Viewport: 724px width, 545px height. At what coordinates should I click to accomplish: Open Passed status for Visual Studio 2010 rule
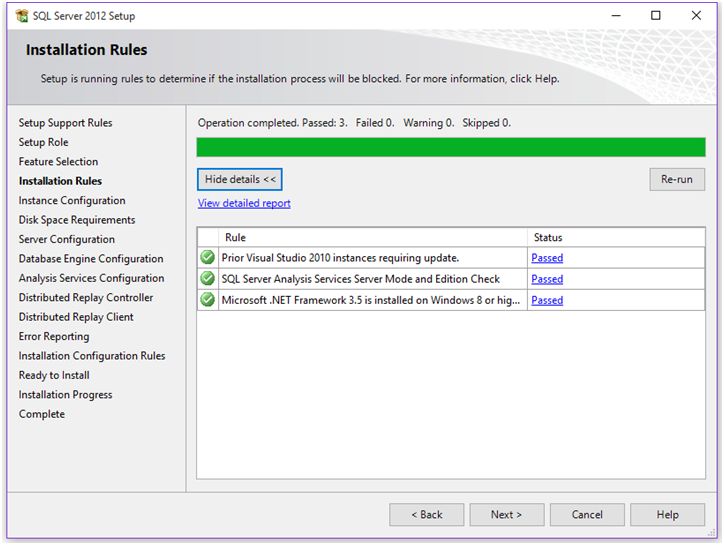click(x=547, y=258)
